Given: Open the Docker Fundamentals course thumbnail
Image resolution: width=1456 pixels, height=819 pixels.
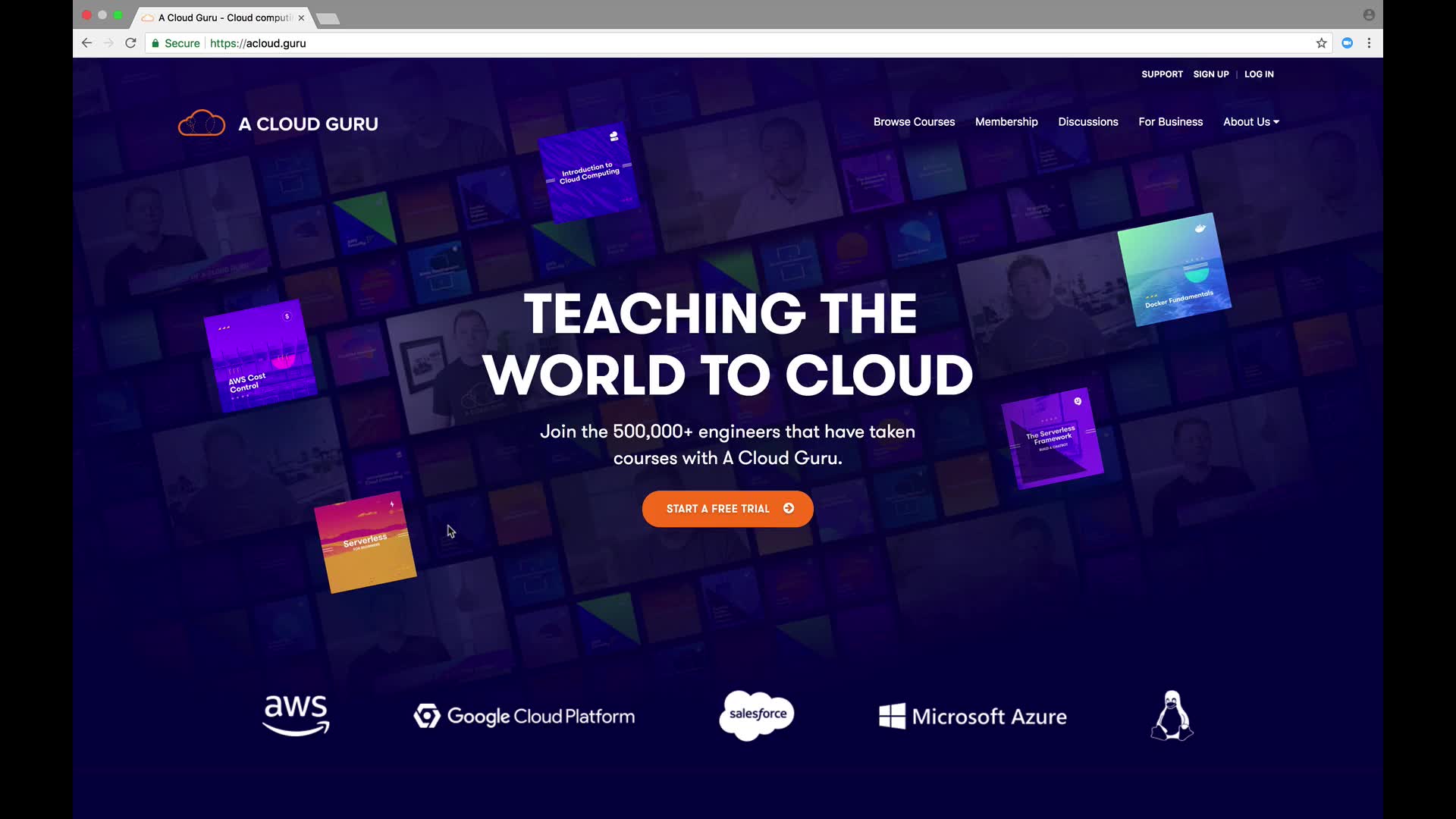Looking at the screenshot, I should pos(1174,269).
